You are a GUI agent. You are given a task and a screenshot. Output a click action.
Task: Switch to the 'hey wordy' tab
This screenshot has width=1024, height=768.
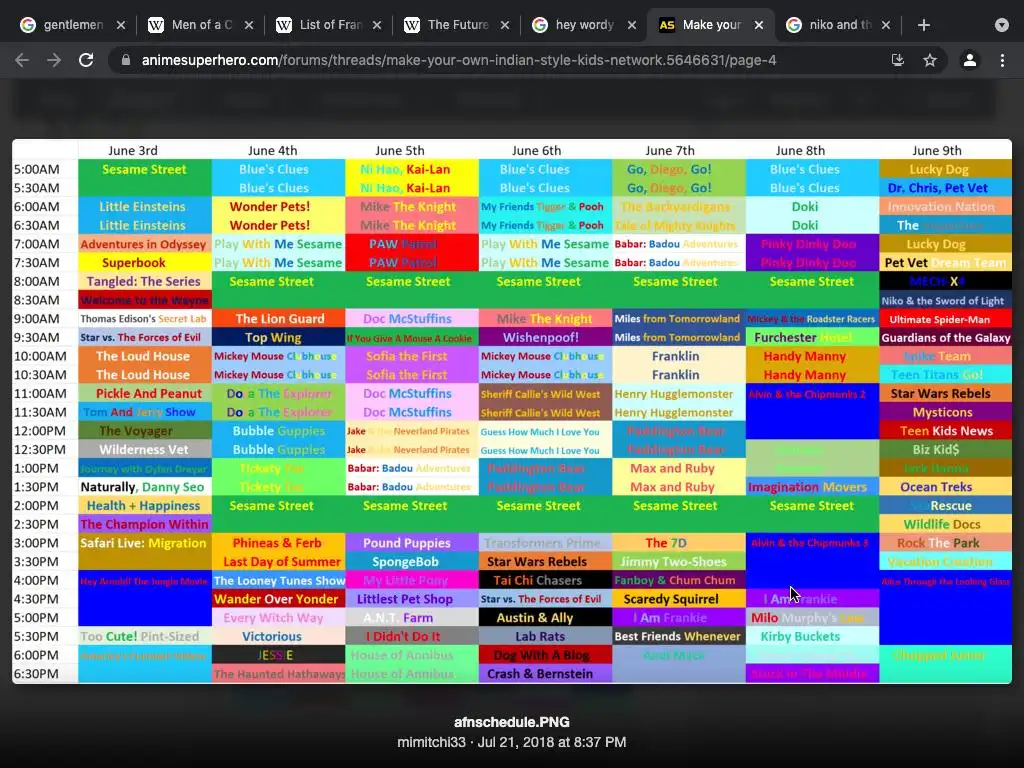(x=583, y=25)
